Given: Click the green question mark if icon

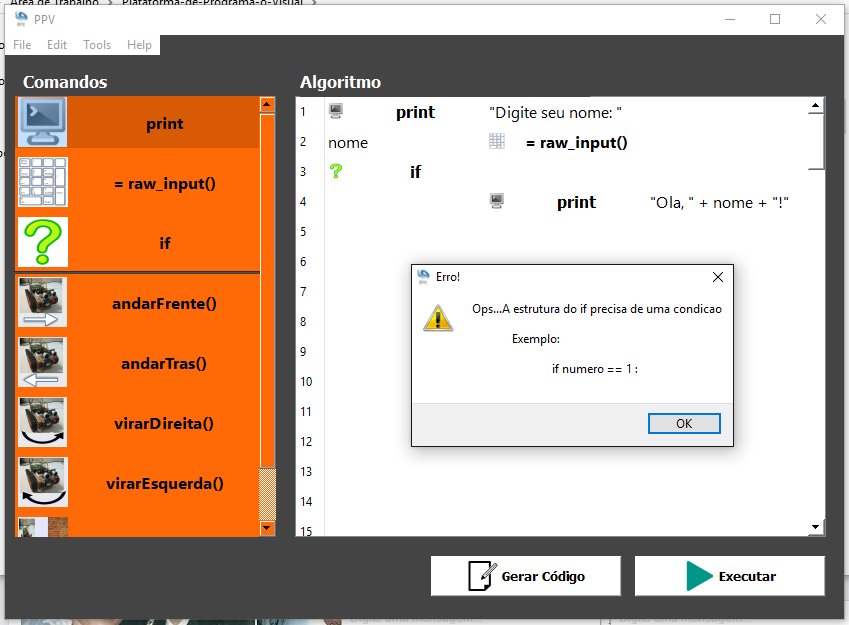Looking at the screenshot, I should click(42, 242).
